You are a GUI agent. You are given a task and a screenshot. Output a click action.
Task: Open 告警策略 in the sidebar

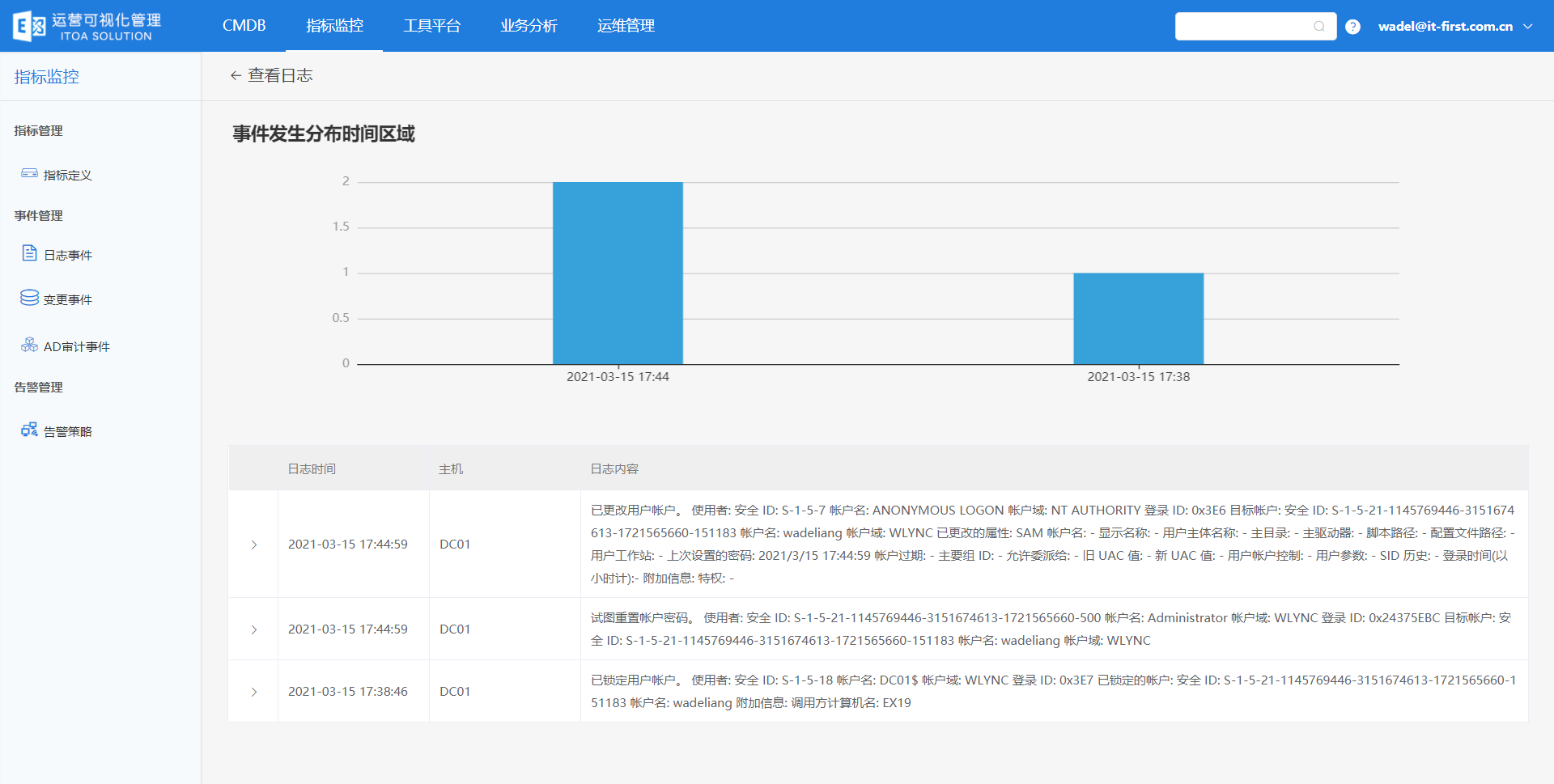coord(68,431)
